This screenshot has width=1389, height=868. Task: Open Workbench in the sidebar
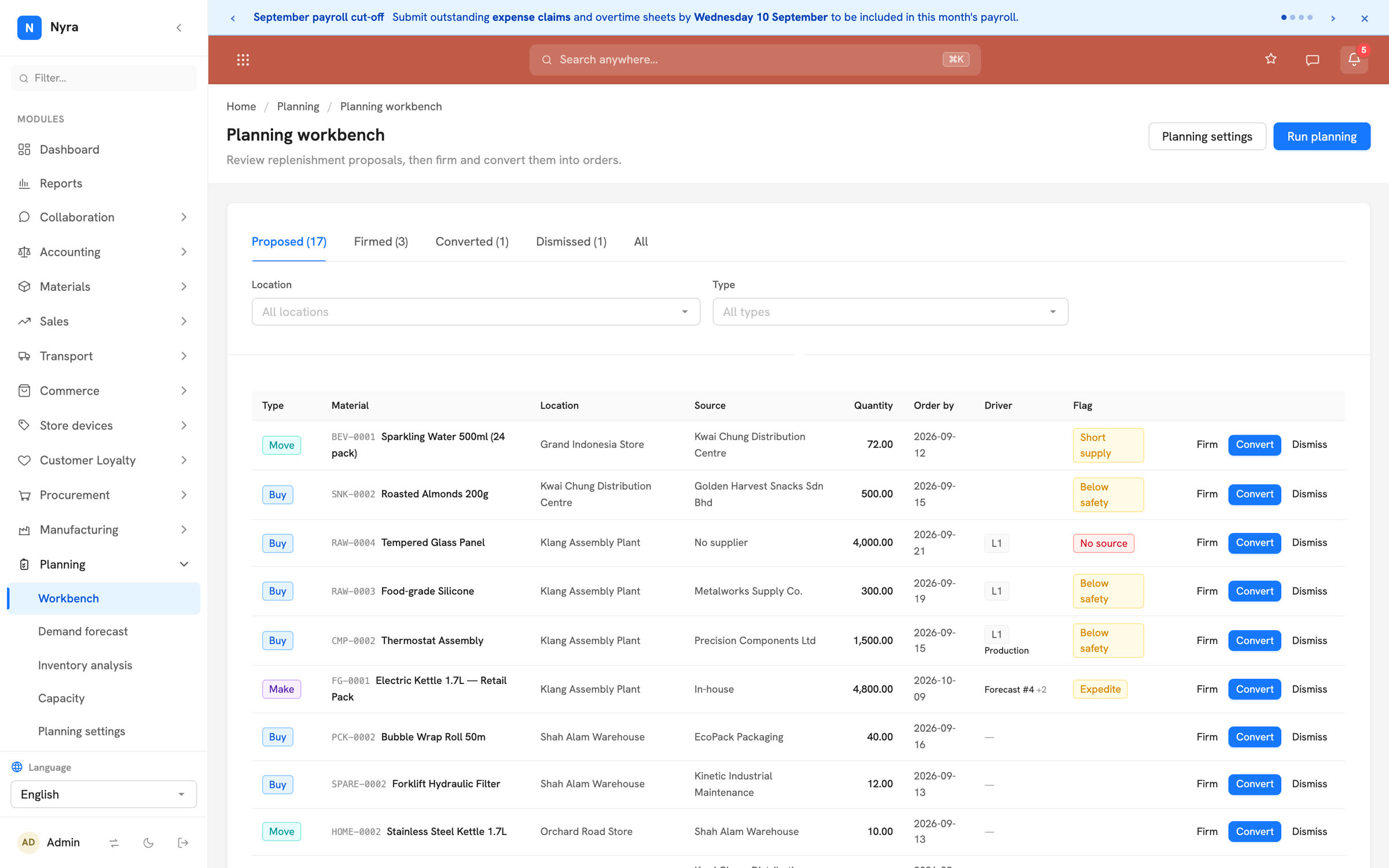[104, 598]
